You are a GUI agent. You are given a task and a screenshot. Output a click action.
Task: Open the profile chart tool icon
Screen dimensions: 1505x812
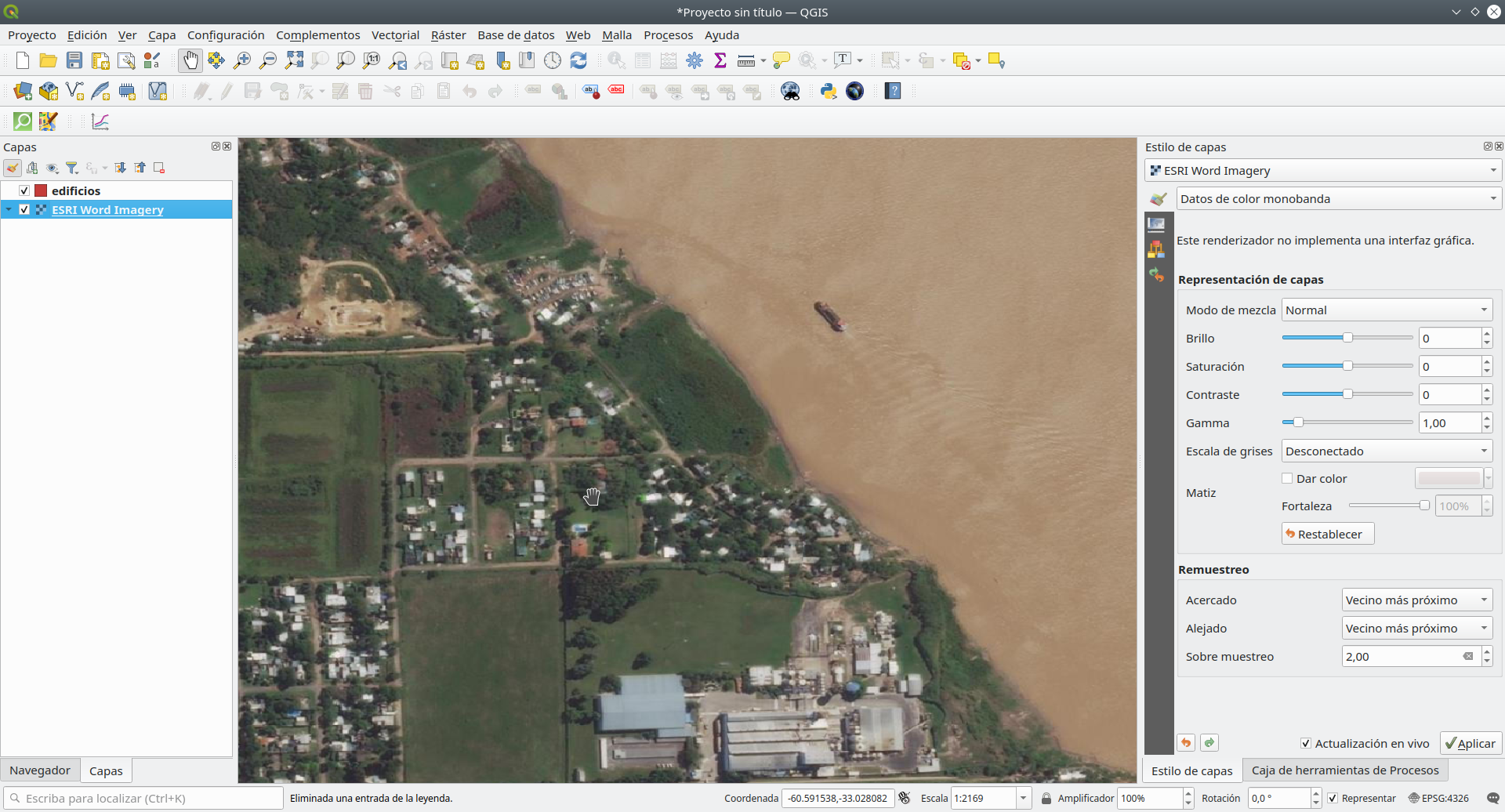[x=100, y=121]
